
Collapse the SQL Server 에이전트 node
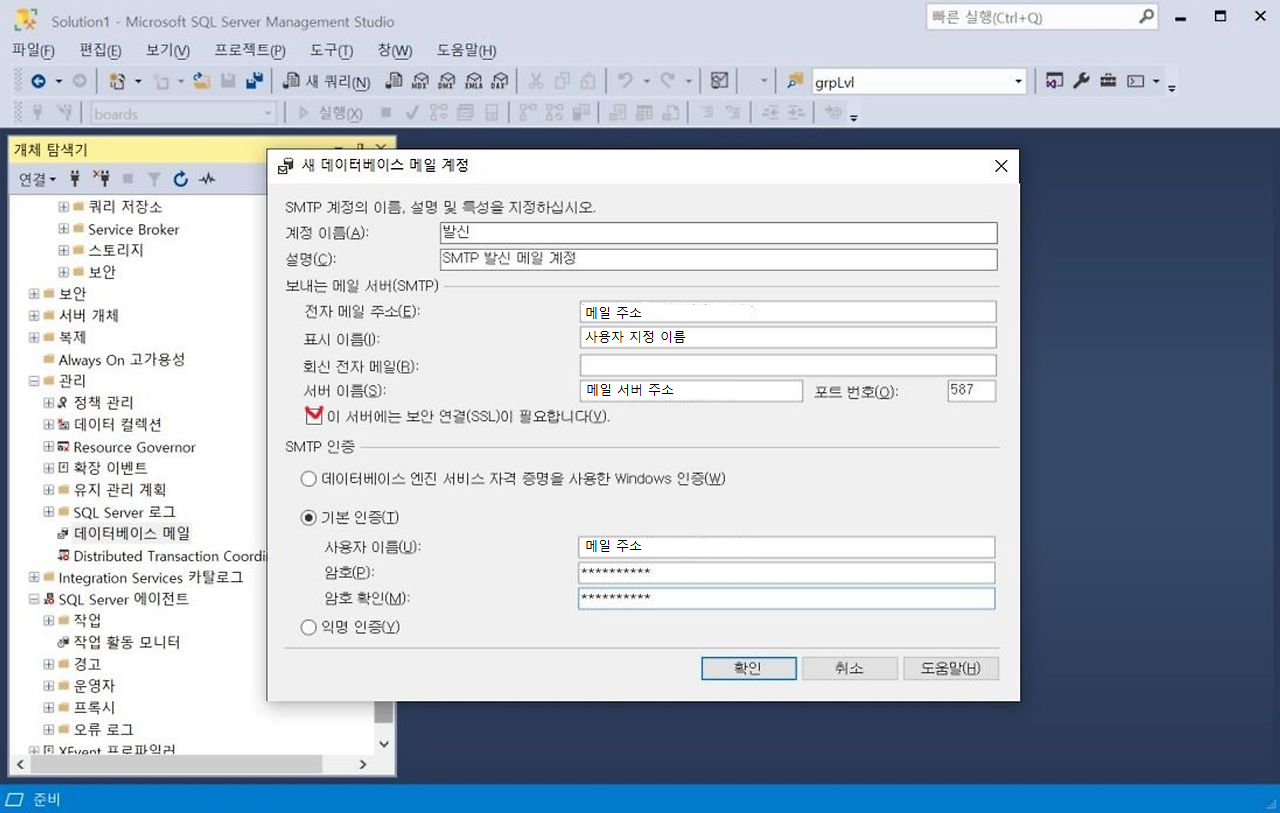(35, 599)
